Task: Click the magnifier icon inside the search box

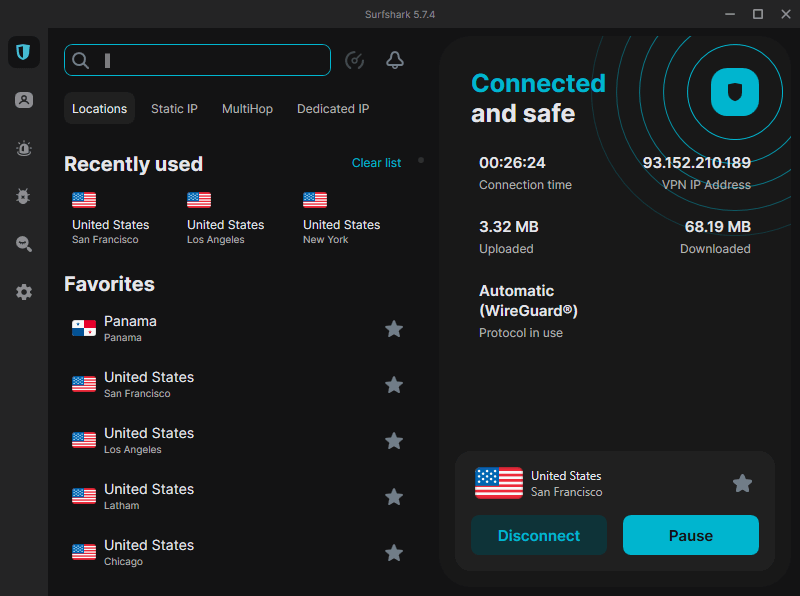Action: (80, 60)
